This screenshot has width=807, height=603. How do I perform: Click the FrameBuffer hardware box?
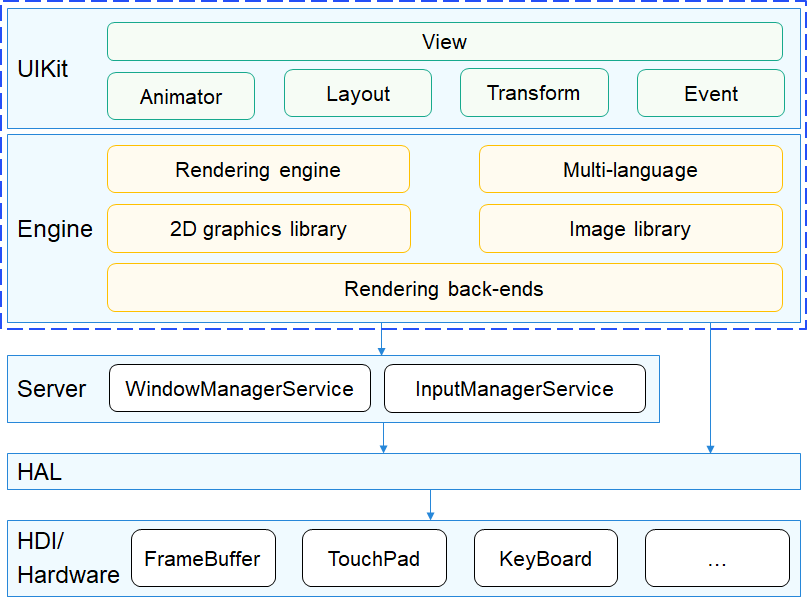(x=203, y=559)
